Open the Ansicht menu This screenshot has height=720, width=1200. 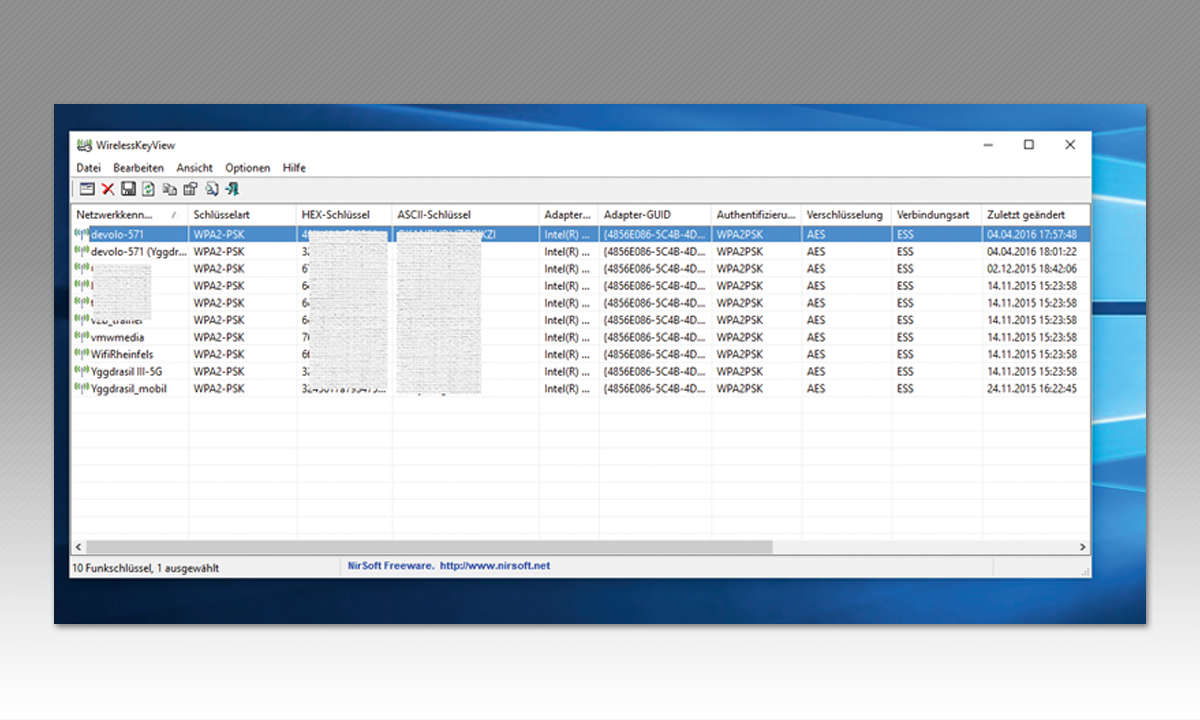(195, 168)
